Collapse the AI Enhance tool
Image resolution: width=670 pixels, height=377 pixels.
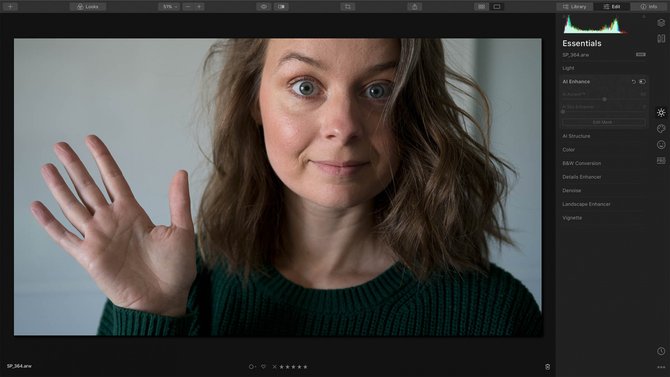576,81
